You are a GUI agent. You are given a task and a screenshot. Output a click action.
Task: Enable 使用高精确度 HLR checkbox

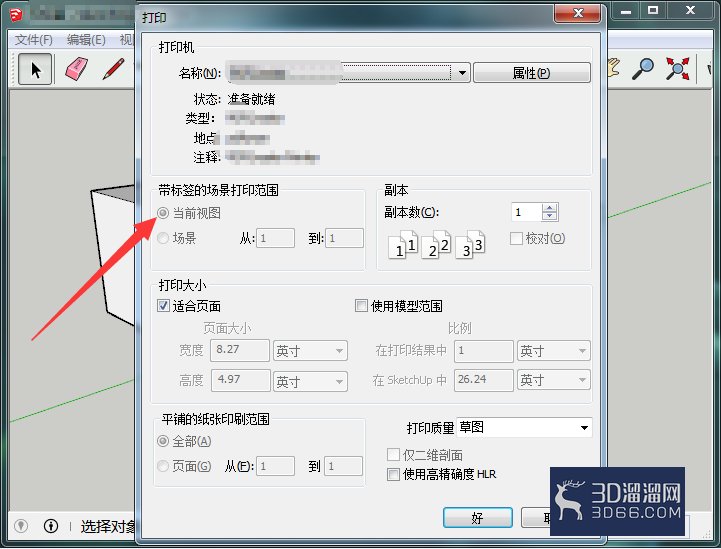(393, 474)
